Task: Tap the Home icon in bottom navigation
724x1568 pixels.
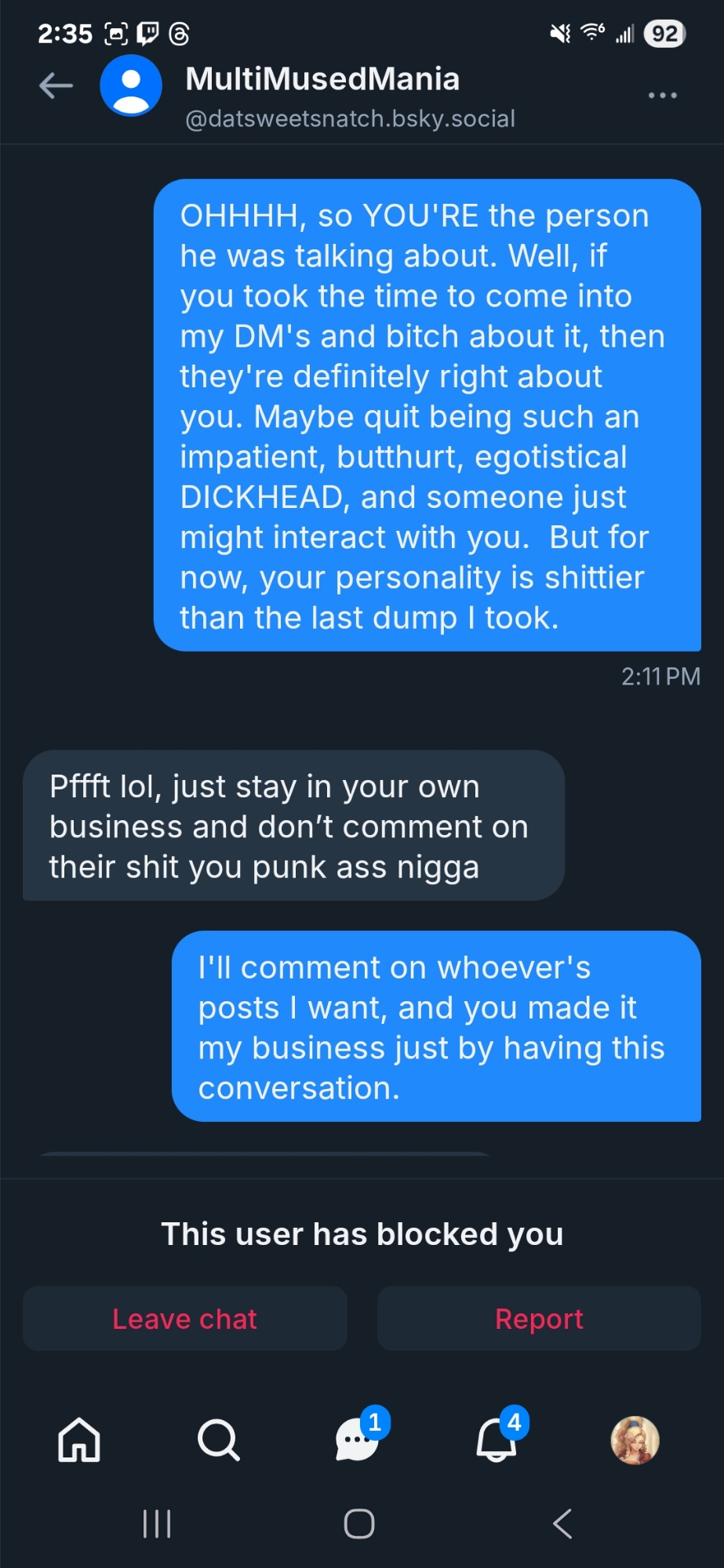Action: click(79, 1439)
